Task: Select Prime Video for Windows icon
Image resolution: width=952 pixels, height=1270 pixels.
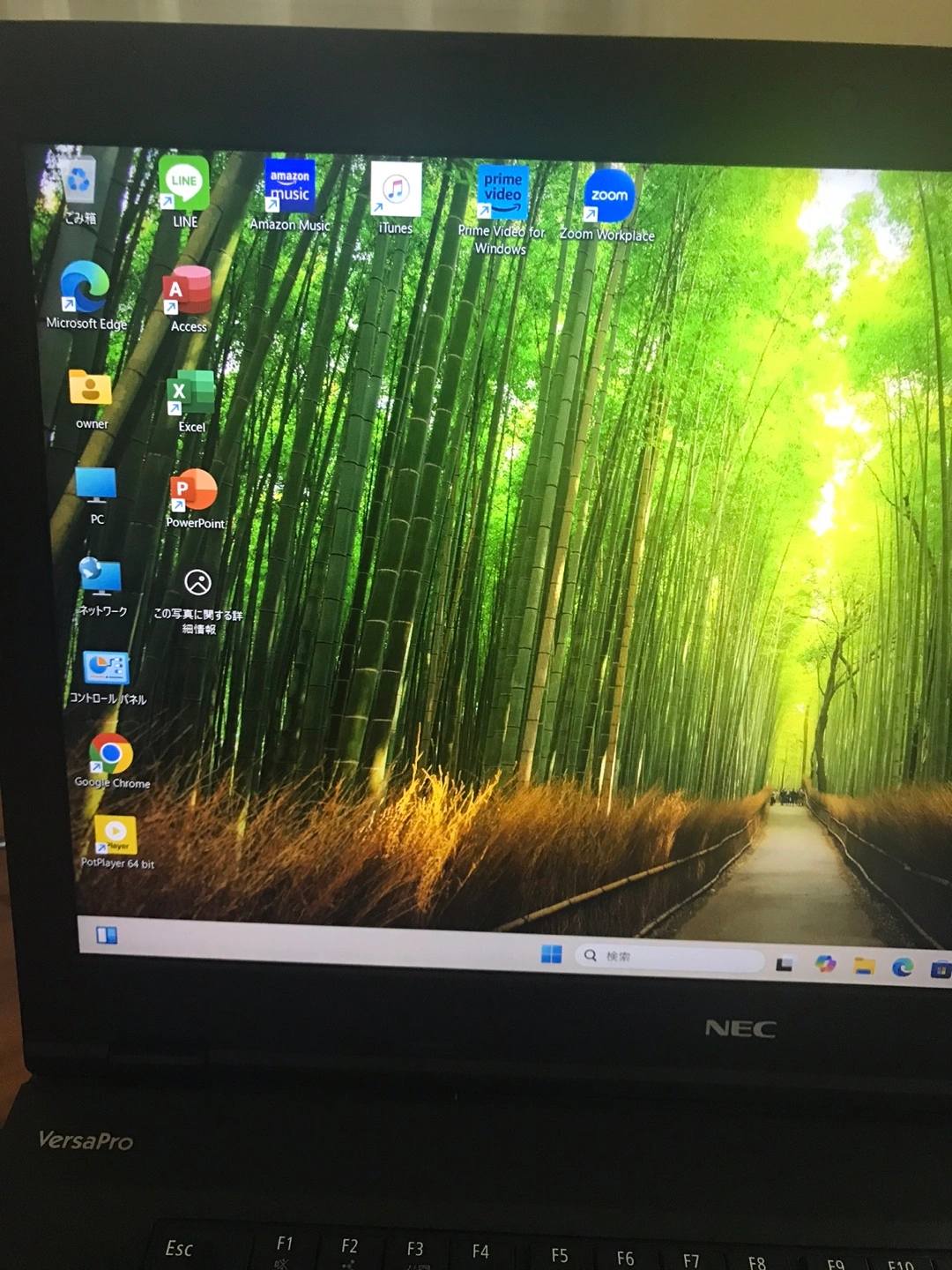Action: [502, 193]
